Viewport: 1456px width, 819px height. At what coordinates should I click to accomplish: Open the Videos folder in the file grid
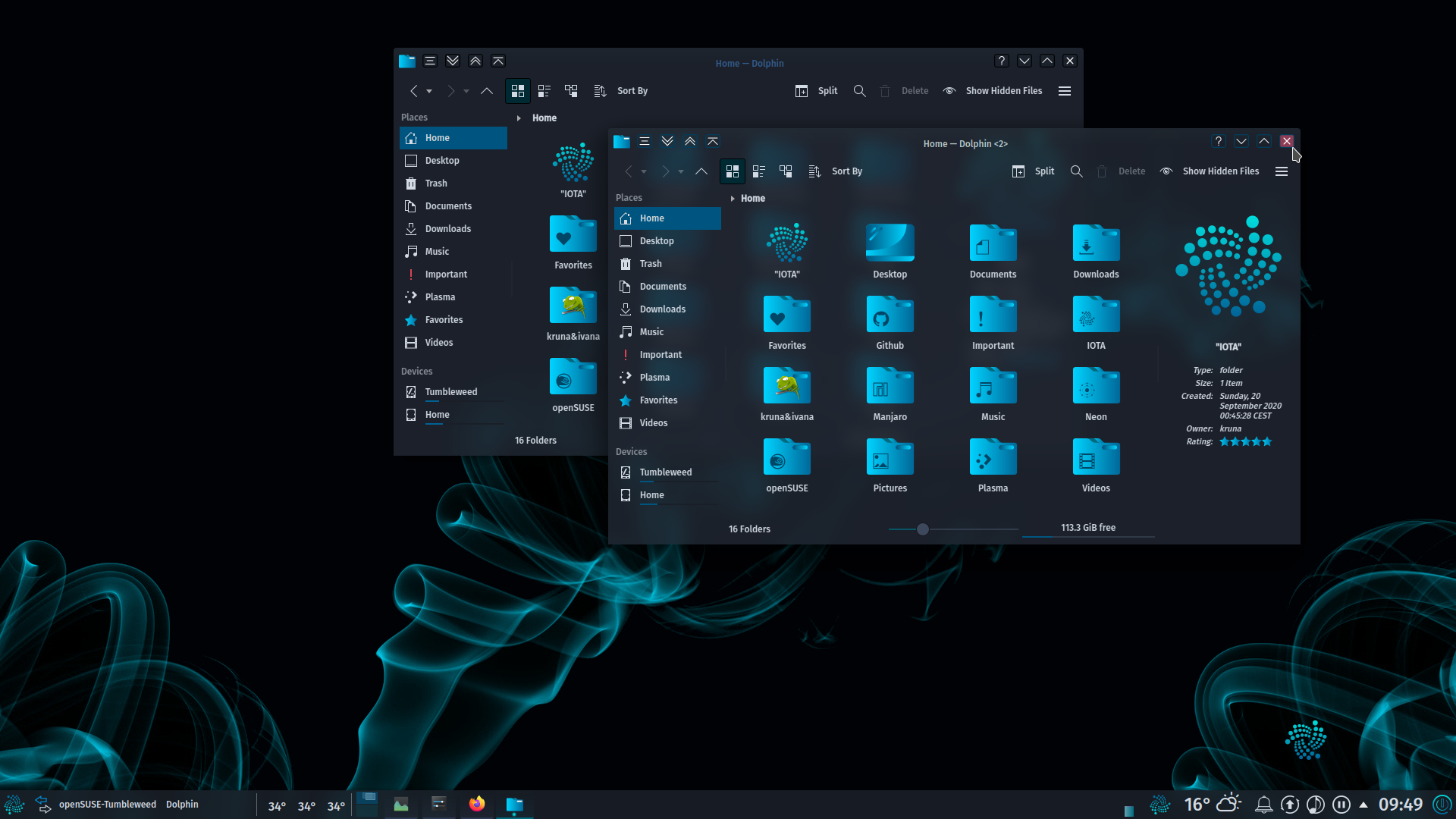tap(1096, 465)
